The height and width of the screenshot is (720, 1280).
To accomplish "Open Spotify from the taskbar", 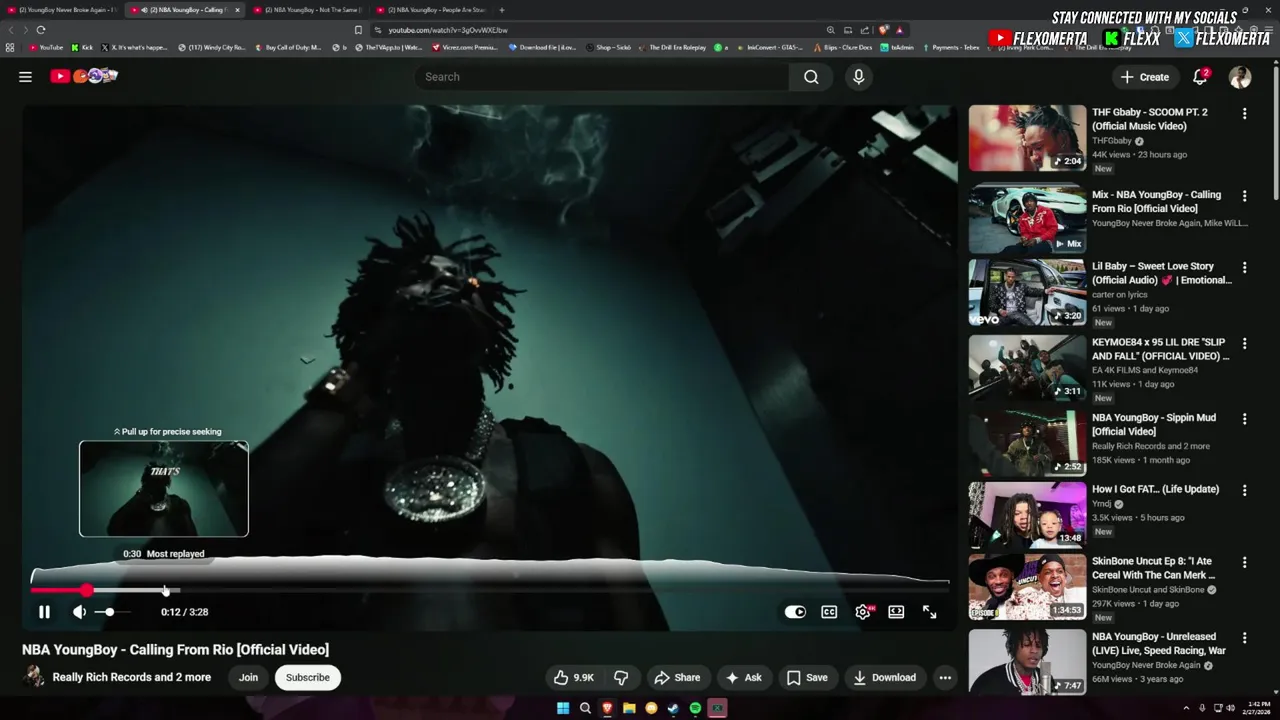I will 695,708.
